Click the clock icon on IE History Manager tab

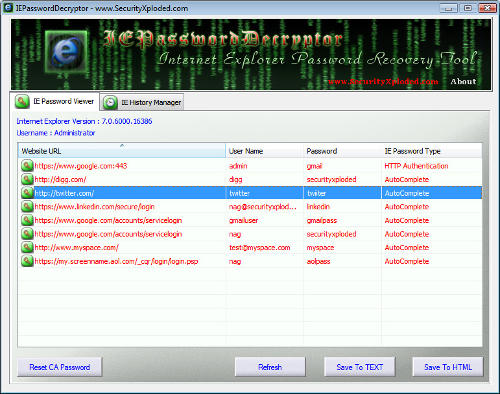(x=110, y=102)
